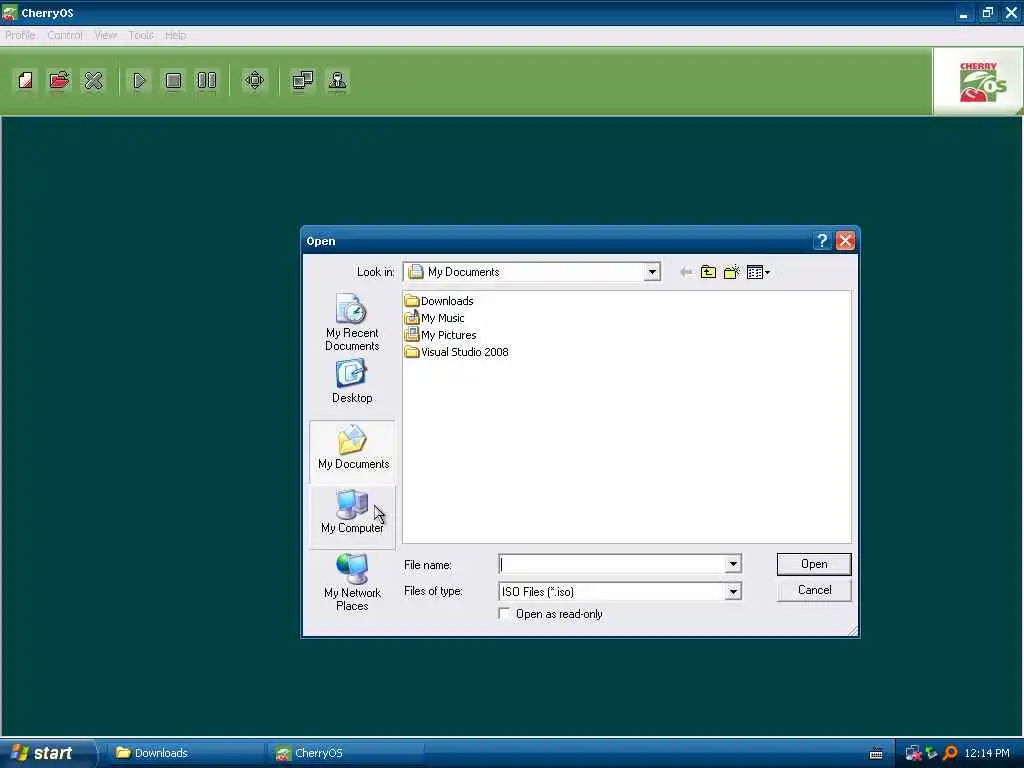The height and width of the screenshot is (768, 1024).
Task: Select the My Music folder
Action: (x=434, y=318)
